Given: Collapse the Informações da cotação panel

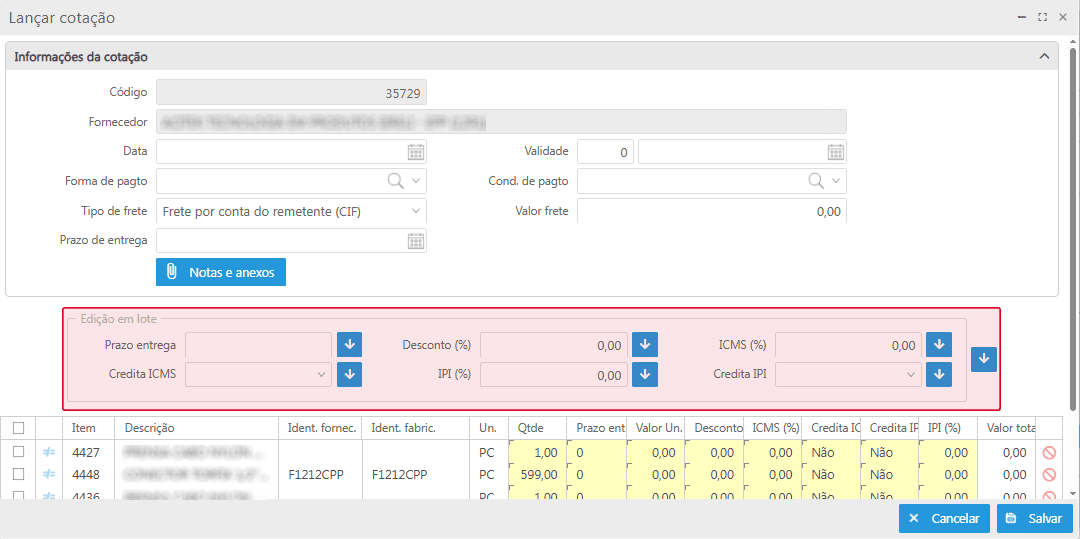Looking at the screenshot, I should pyautogui.click(x=1044, y=57).
